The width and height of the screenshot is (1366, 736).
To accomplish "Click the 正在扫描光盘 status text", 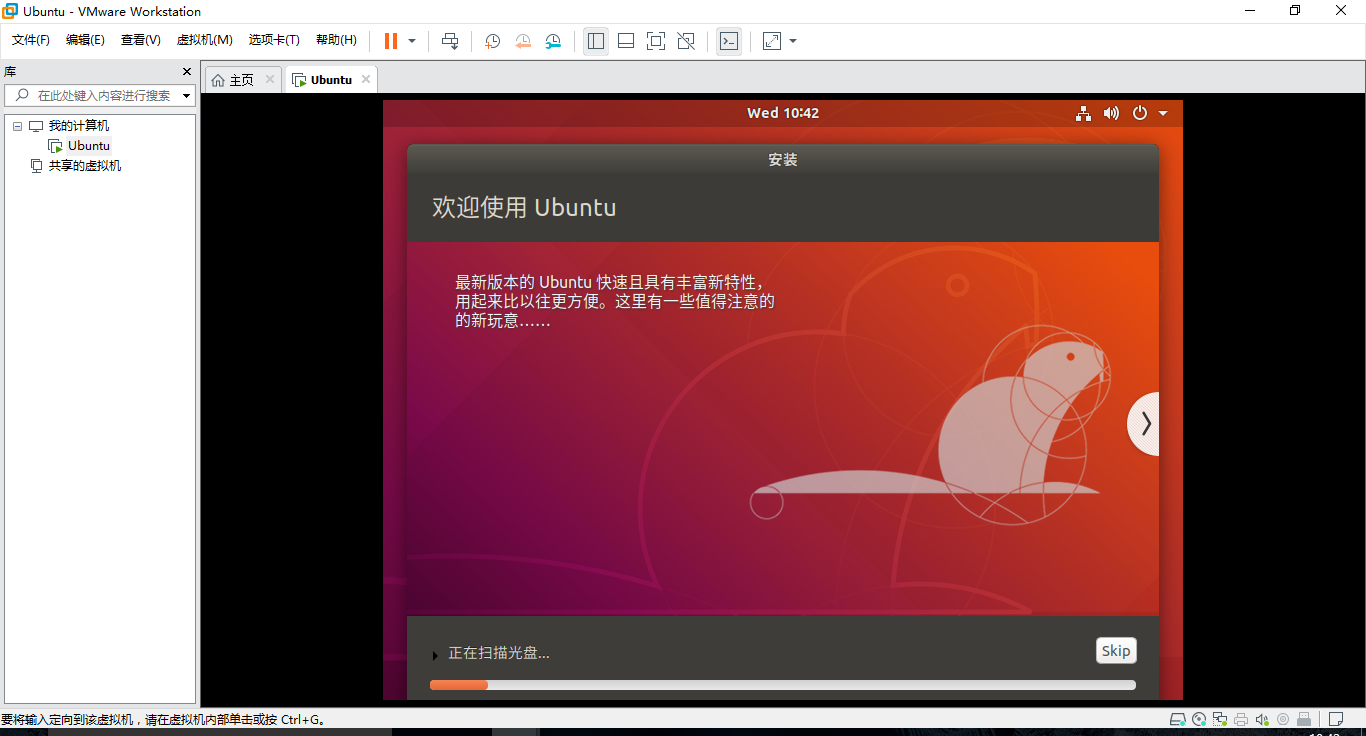I will point(499,653).
